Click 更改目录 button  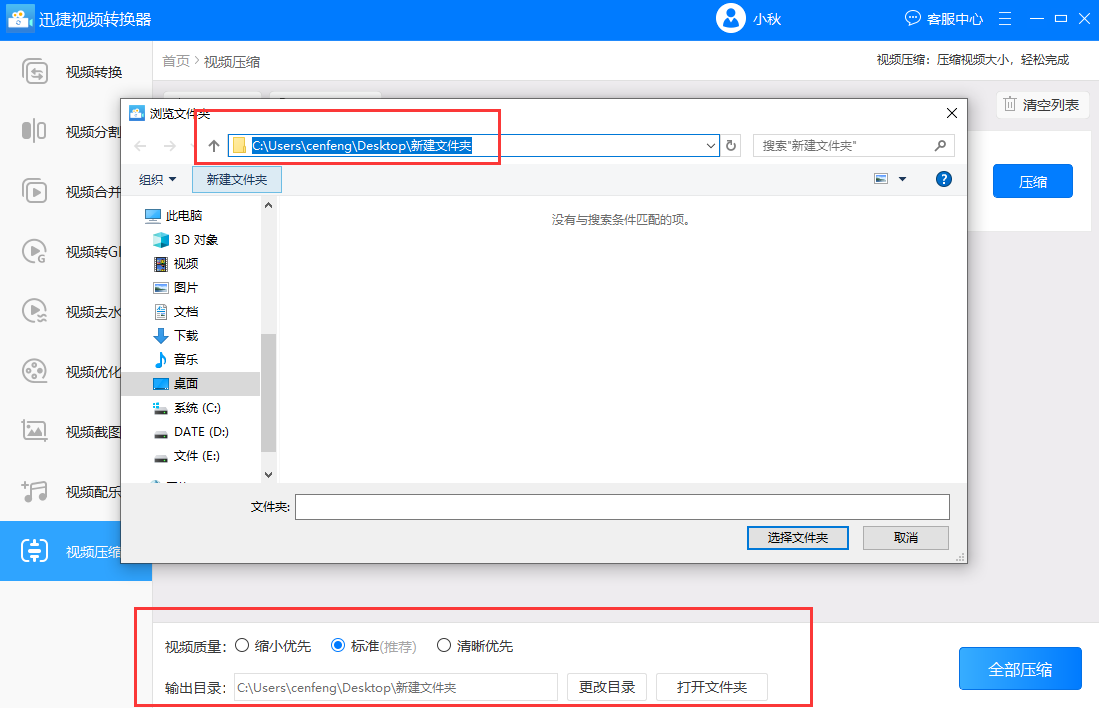607,687
